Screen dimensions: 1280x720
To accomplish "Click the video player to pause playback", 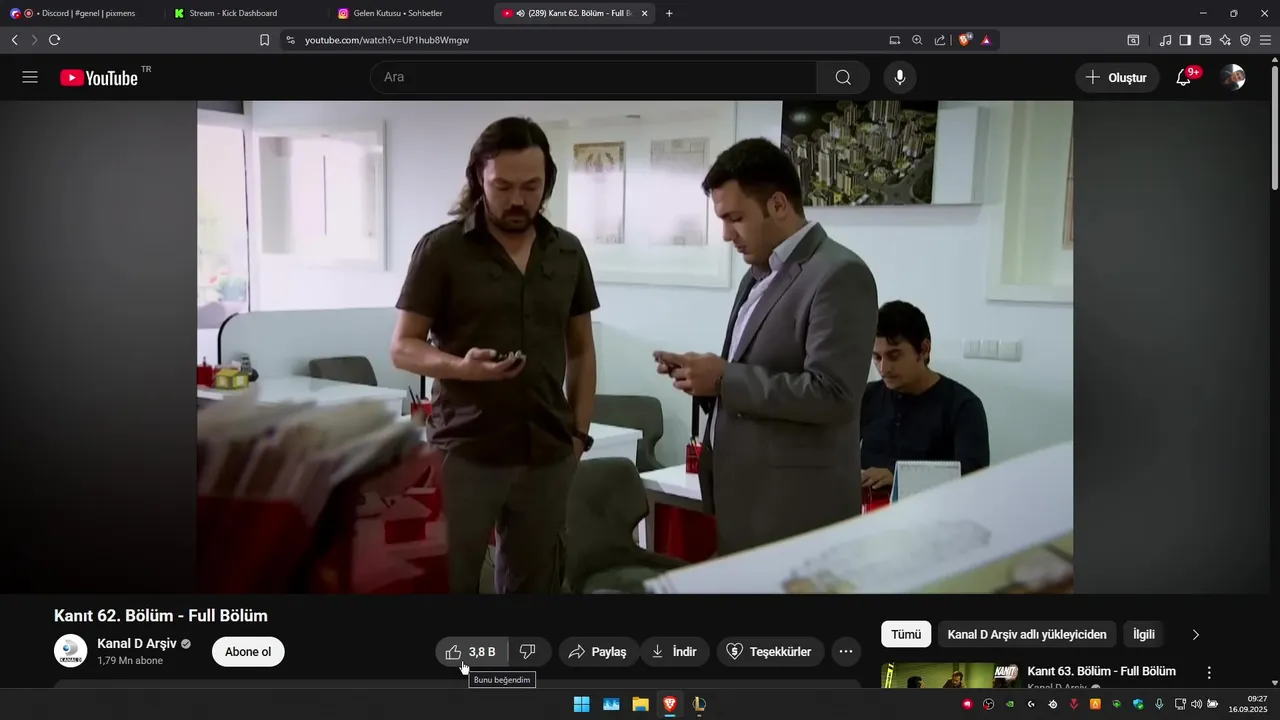I will coord(635,346).
